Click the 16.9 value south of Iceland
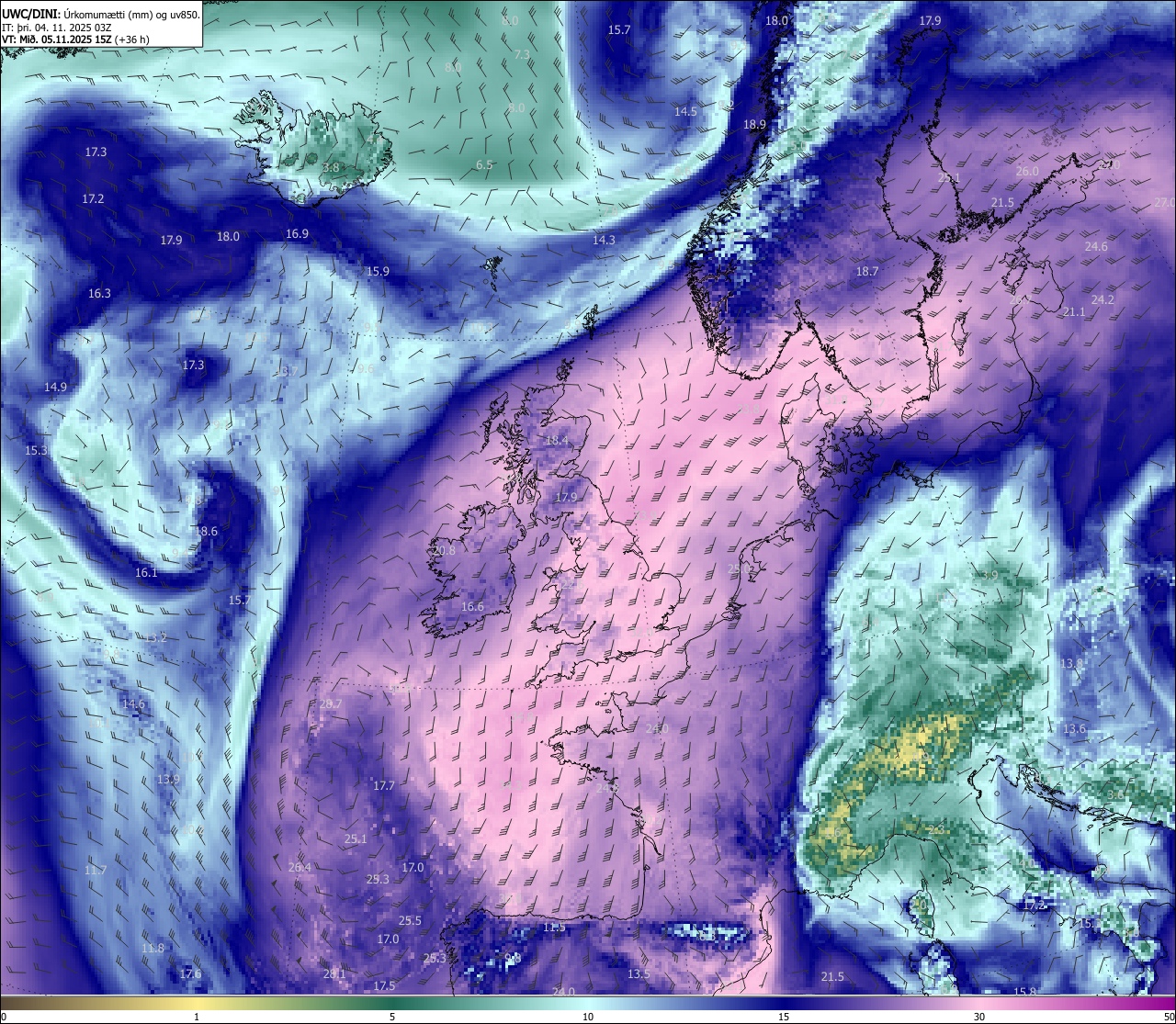 pyautogui.click(x=297, y=234)
